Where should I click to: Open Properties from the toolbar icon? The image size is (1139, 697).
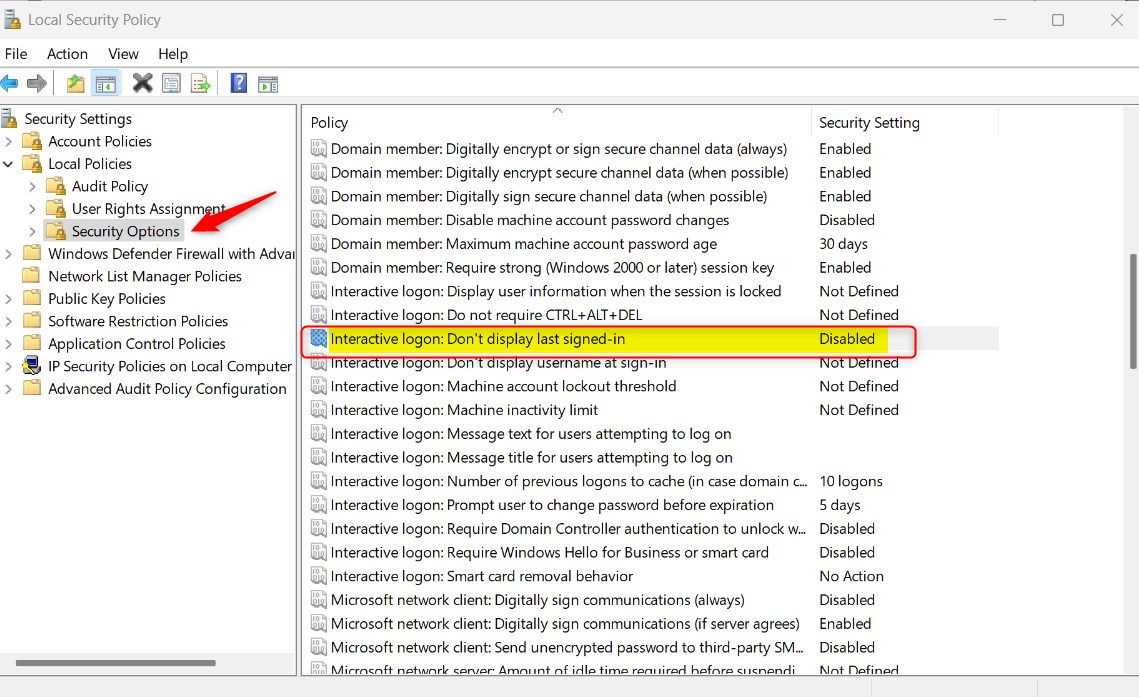tap(171, 83)
